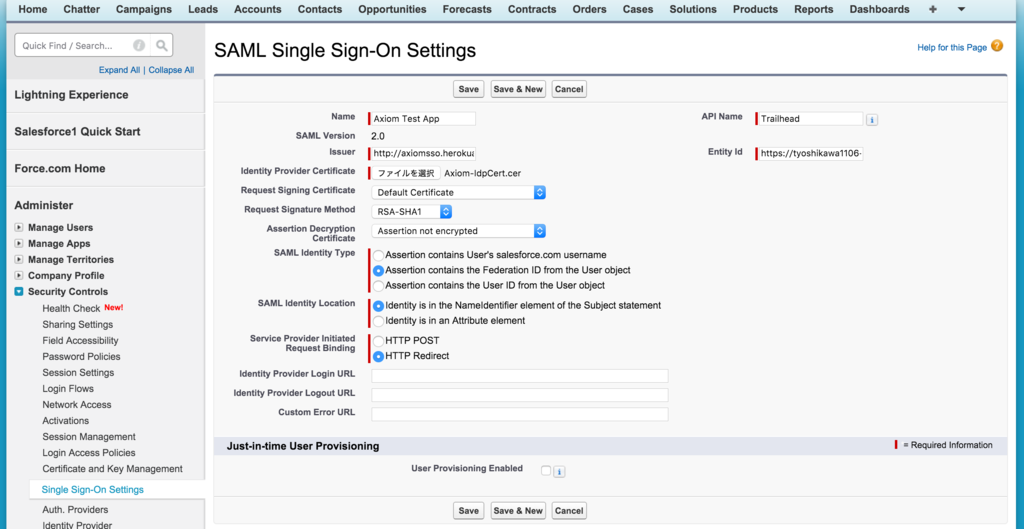1024x529 pixels.
Task: Expand the Manage Territories section
Action: (x=19, y=260)
